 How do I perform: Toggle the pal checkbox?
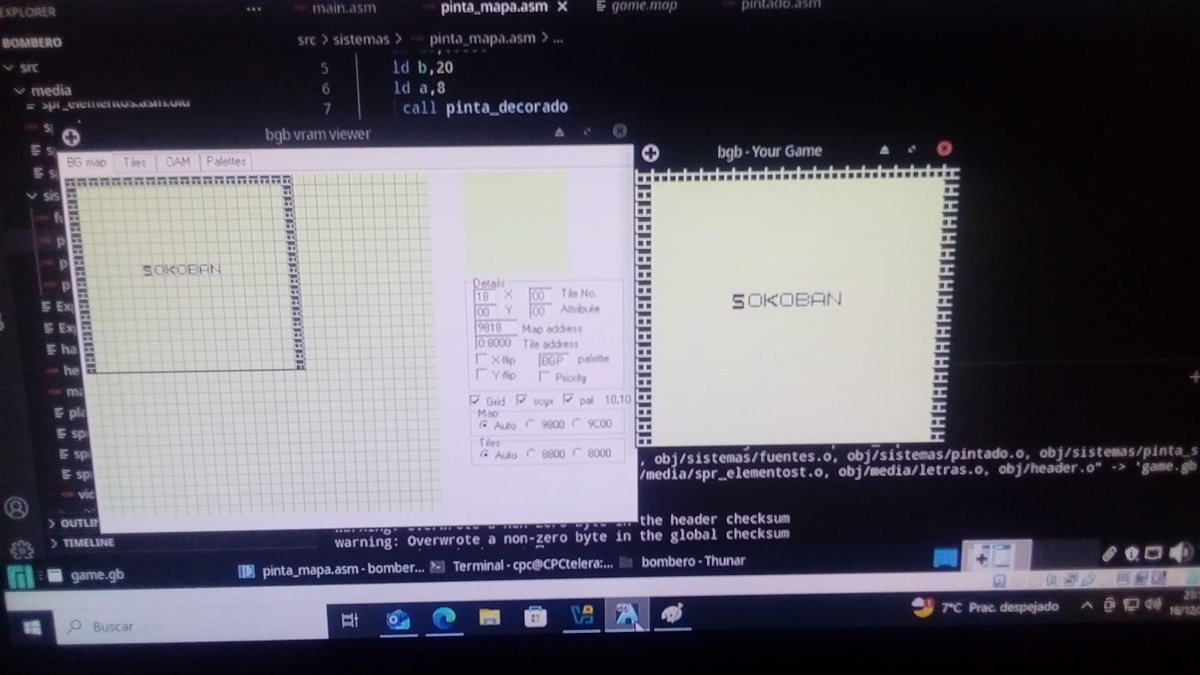pyautogui.click(x=569, y=400)
